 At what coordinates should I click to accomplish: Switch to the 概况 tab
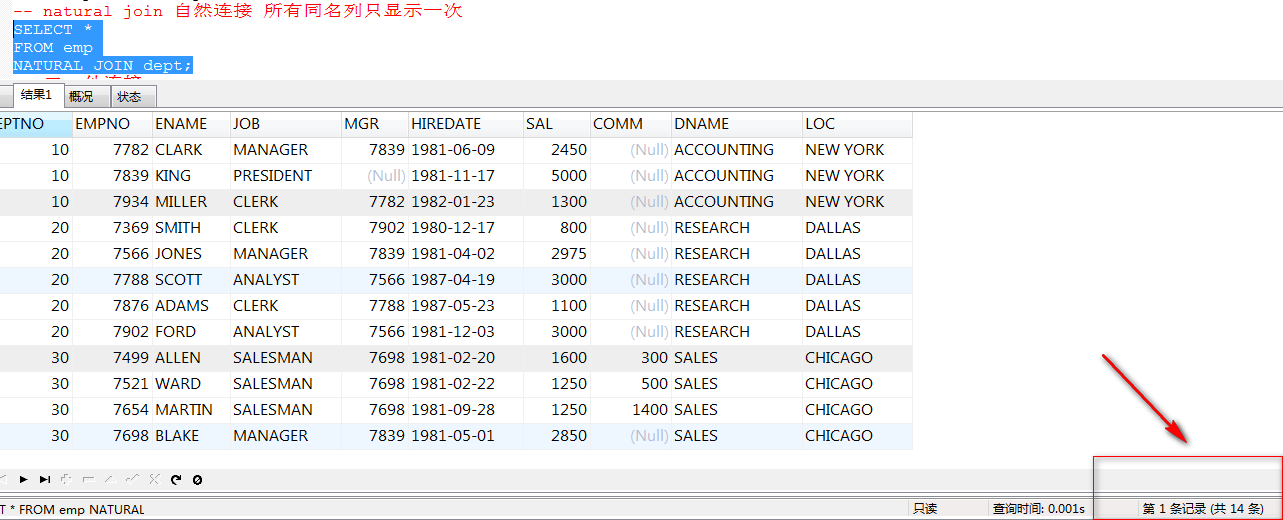(x=81, y=97)
